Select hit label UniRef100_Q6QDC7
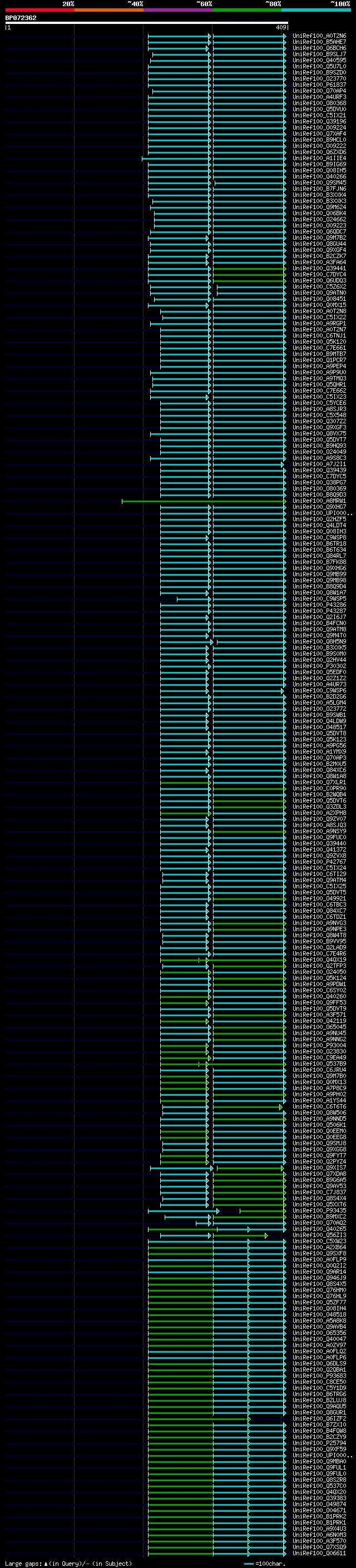The height and width of the screenshot is (1568, 356). [x=319, y=231]
